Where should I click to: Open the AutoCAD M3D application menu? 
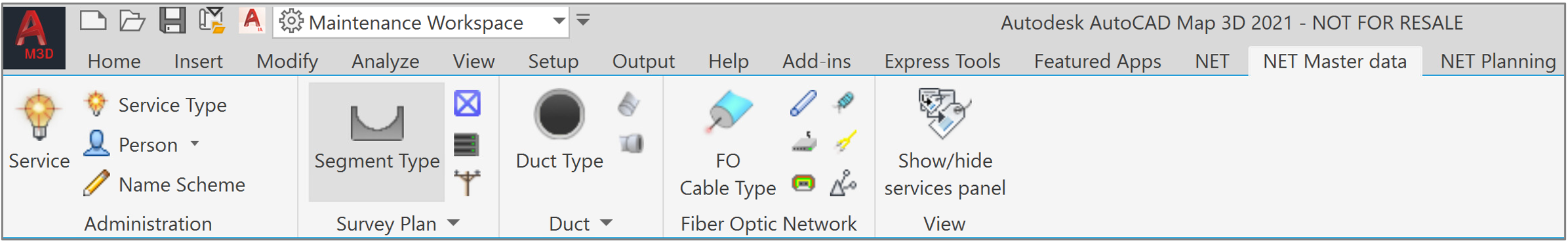tap(34, 37)
